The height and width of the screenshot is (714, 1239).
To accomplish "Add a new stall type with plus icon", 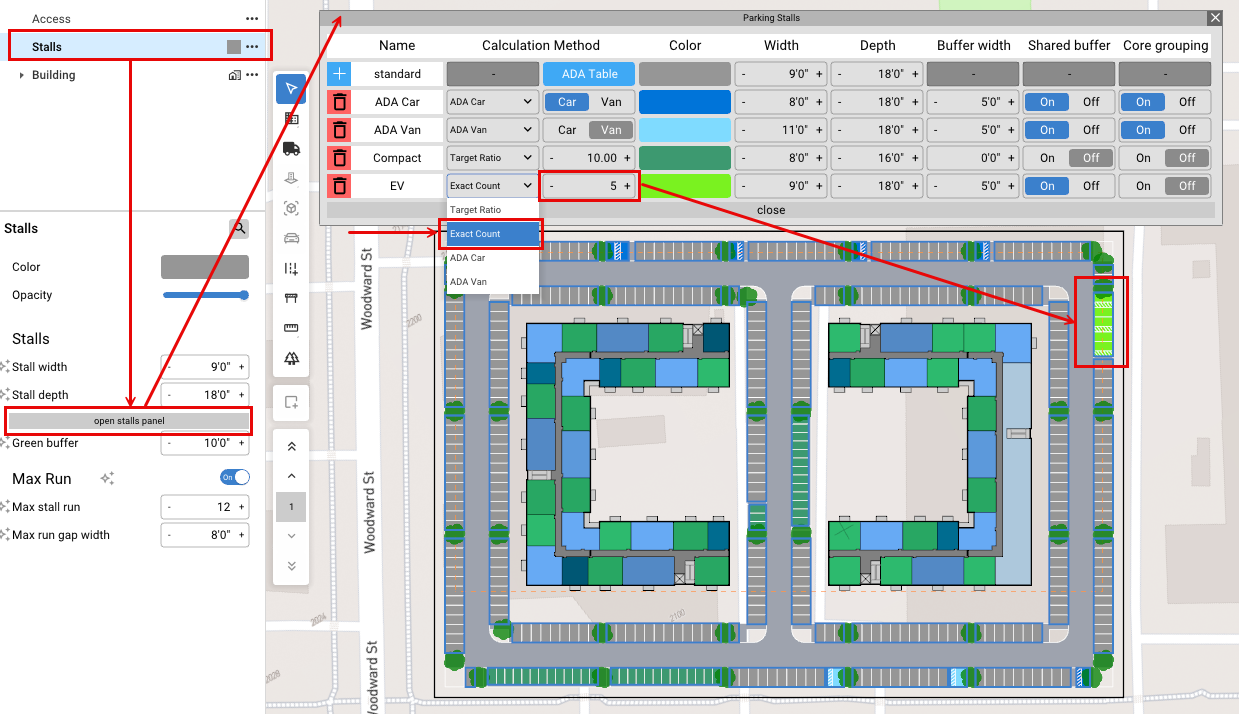I will [340, 74].
